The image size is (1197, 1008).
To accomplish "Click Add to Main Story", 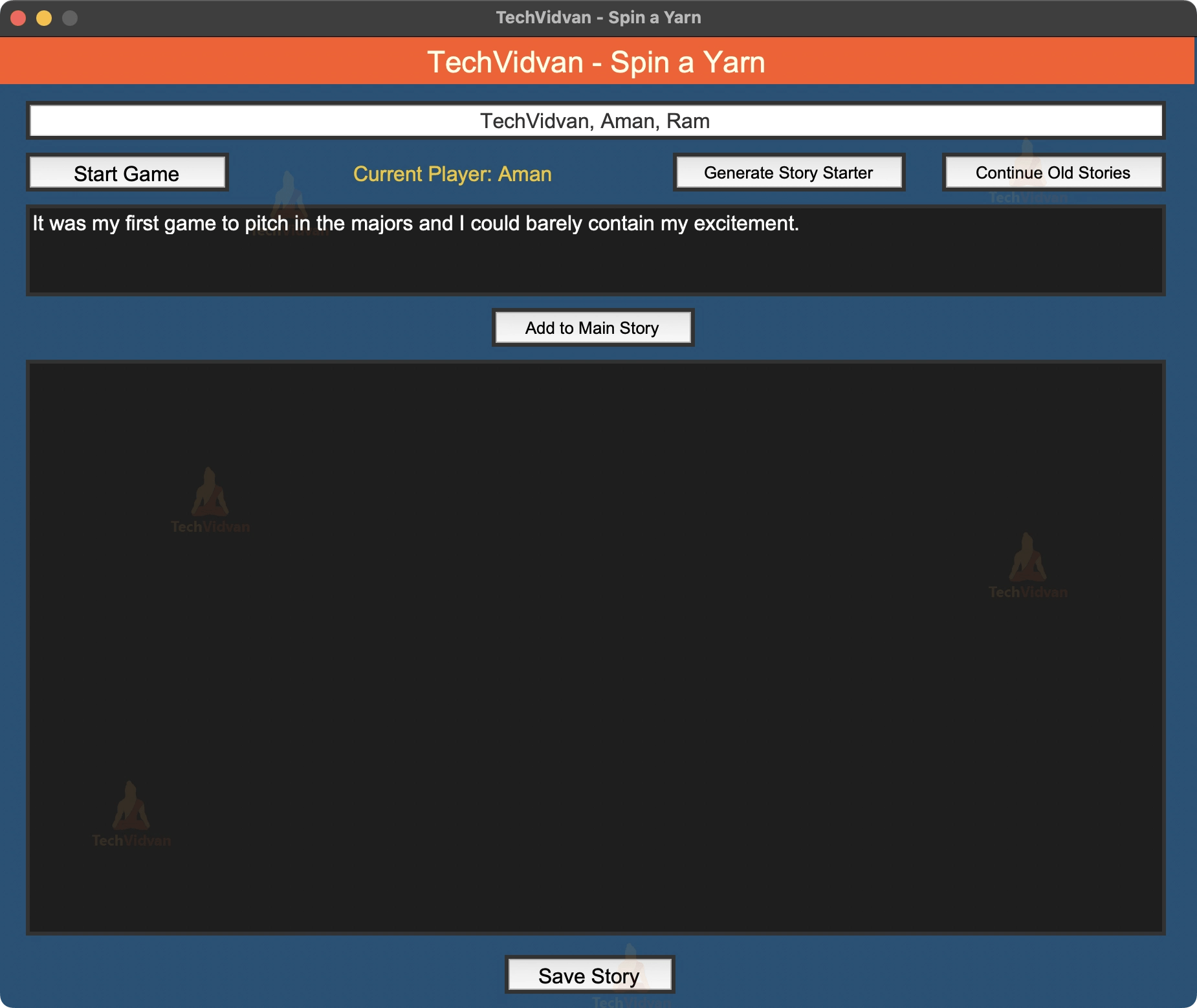I will tap(593, 327).
